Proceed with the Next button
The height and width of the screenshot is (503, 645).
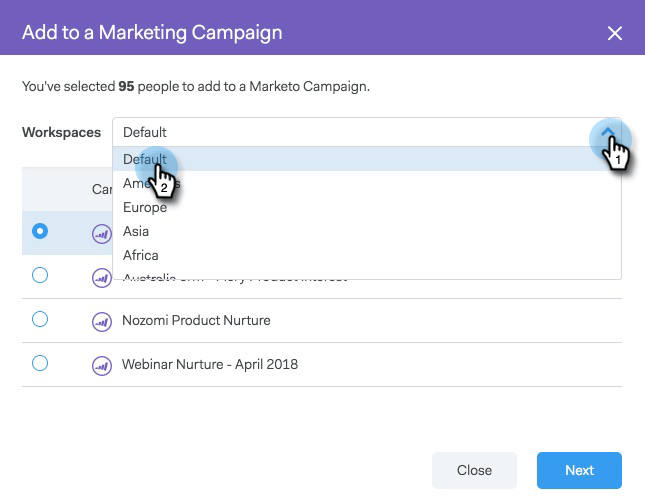click(x=579, y=470)
